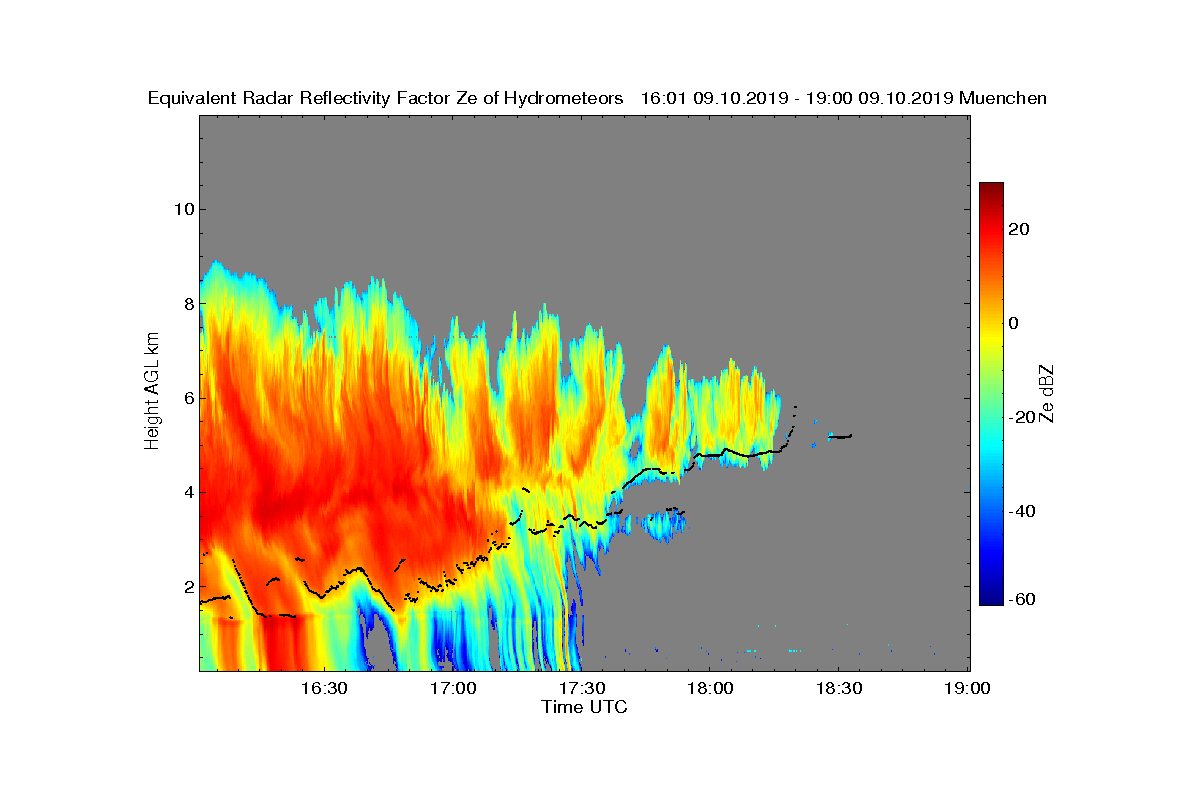Click the 17:30 time tick label
This screenshot has height=800, width=1200.
coord(581,689)
